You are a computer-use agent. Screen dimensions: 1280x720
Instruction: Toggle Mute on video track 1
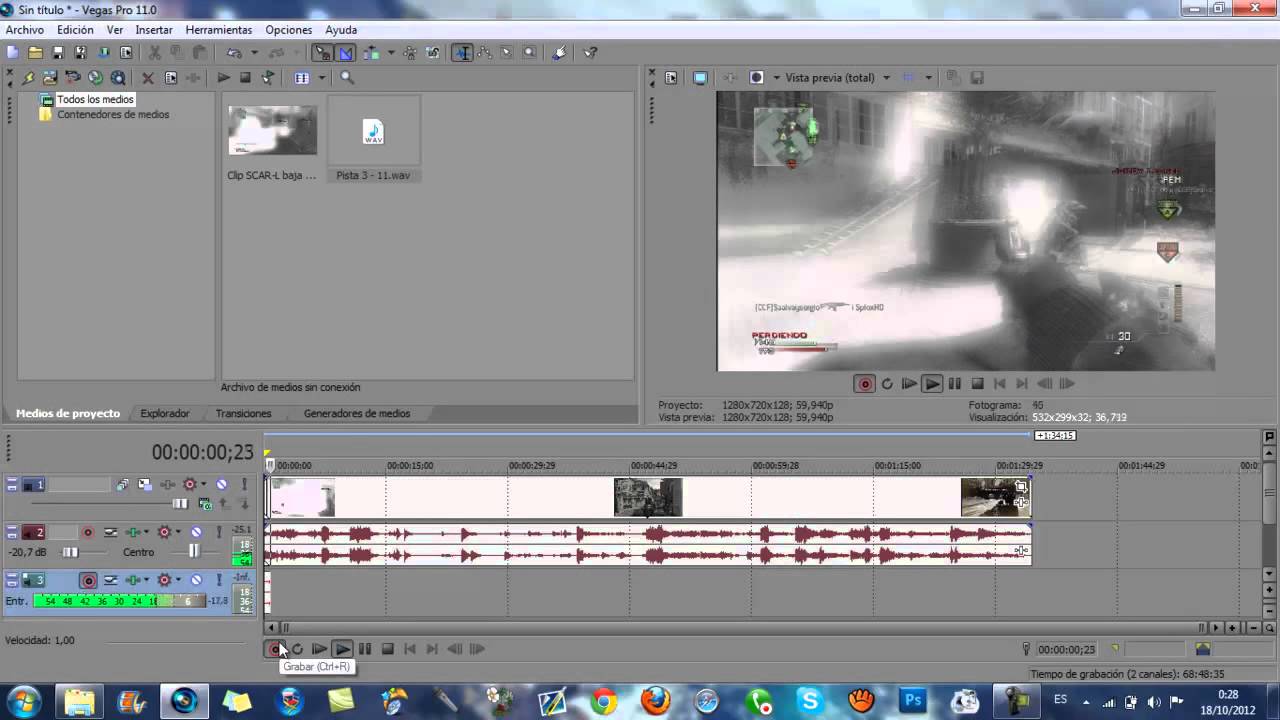point(221,484)
